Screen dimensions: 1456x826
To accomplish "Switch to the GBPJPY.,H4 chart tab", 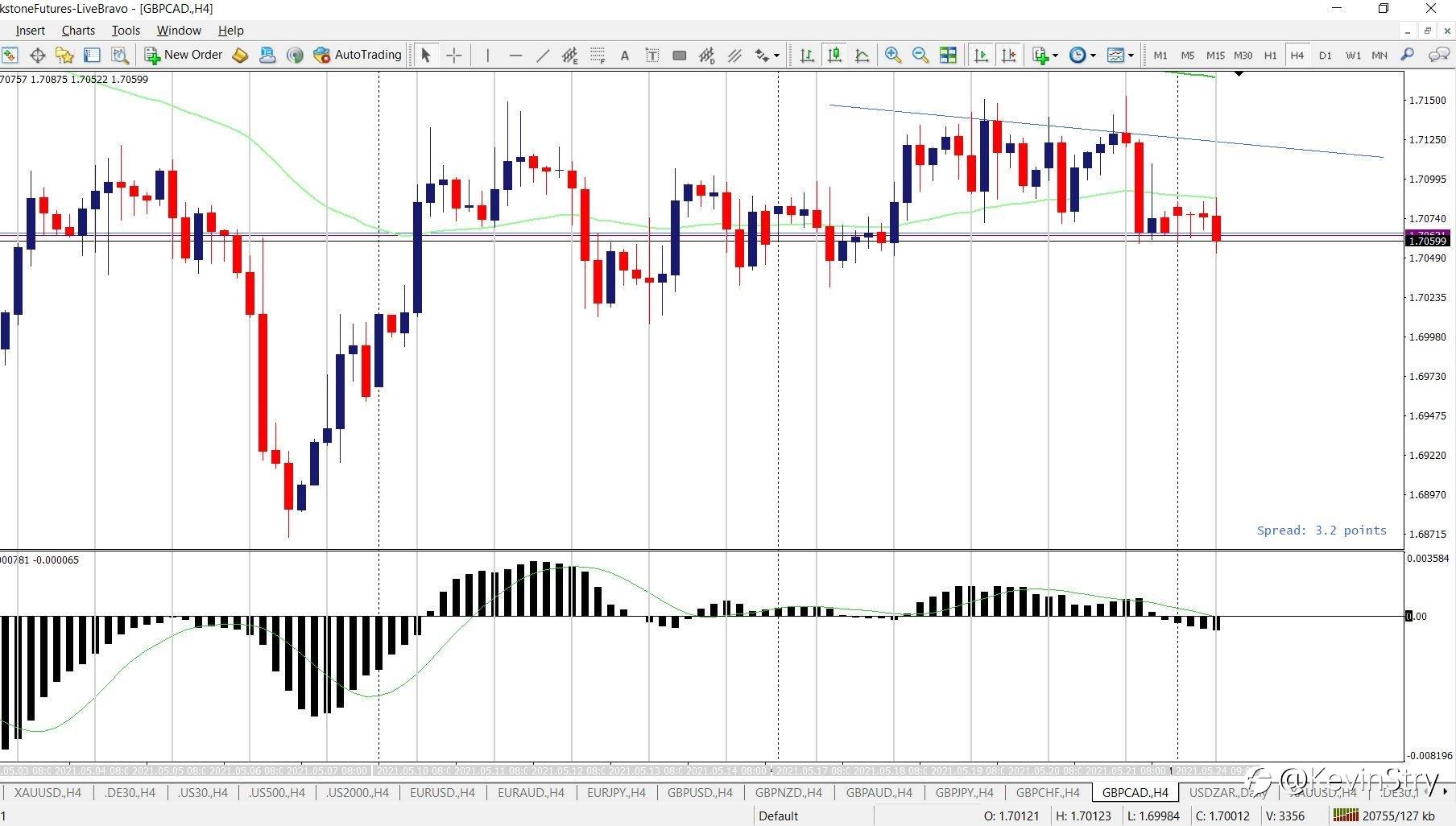I will [x=964, y=793].
